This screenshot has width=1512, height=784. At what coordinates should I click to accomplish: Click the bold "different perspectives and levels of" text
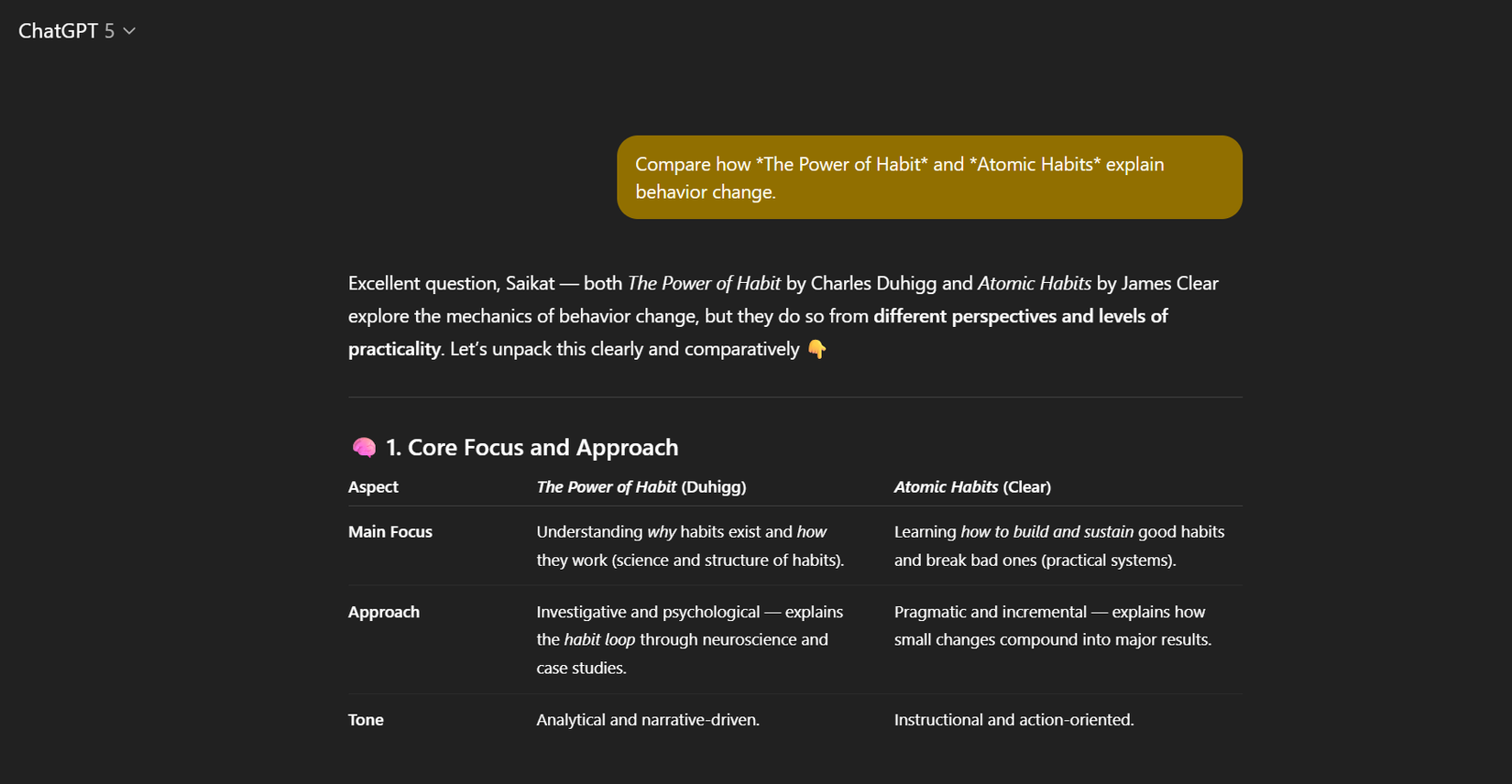(1020, 316)
